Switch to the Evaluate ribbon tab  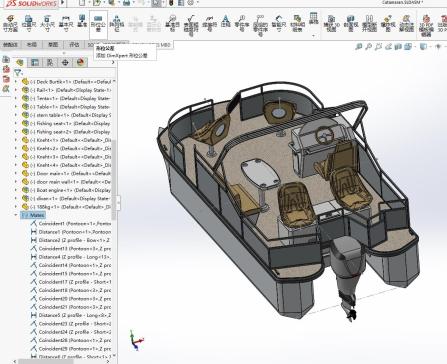(74, 44)
